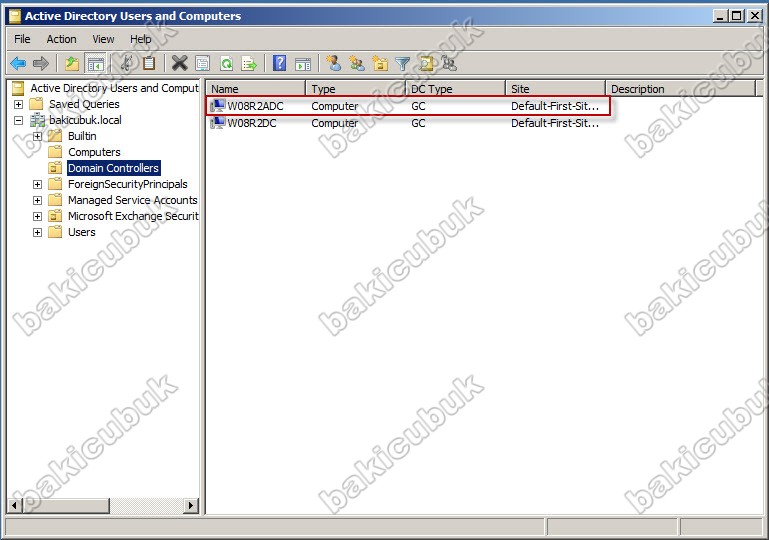The image size is (769, 540).
Task: Click the Back arrow in toolbar
Action: coord(18,63)
